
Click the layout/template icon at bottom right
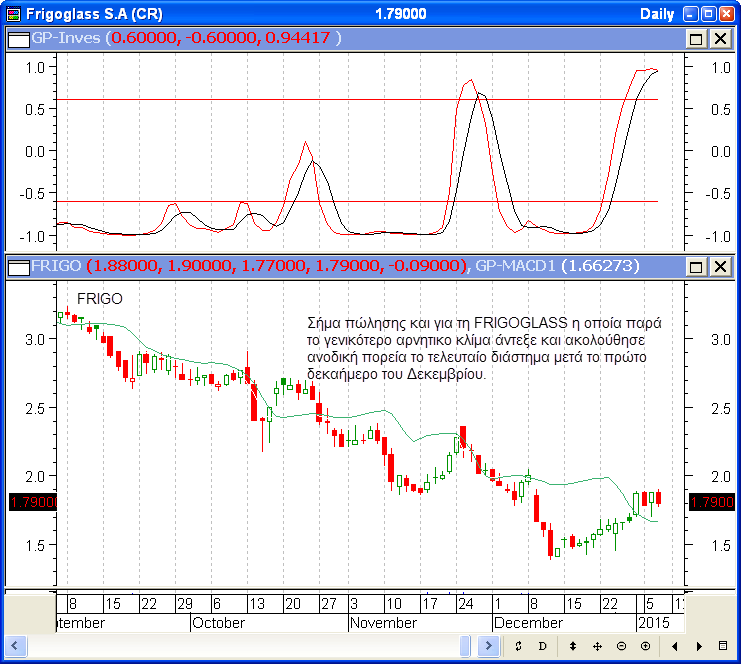[723, 646]
